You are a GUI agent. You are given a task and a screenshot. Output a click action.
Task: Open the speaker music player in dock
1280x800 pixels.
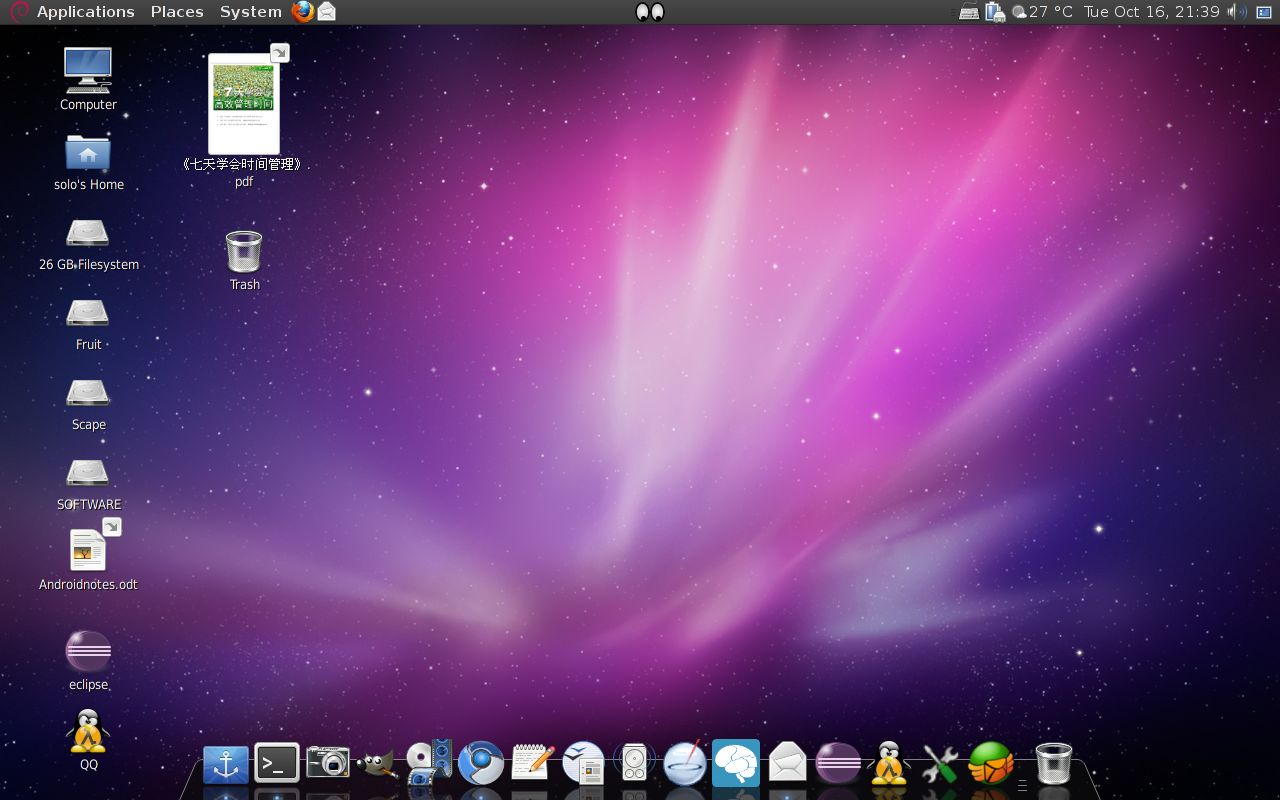635,763
